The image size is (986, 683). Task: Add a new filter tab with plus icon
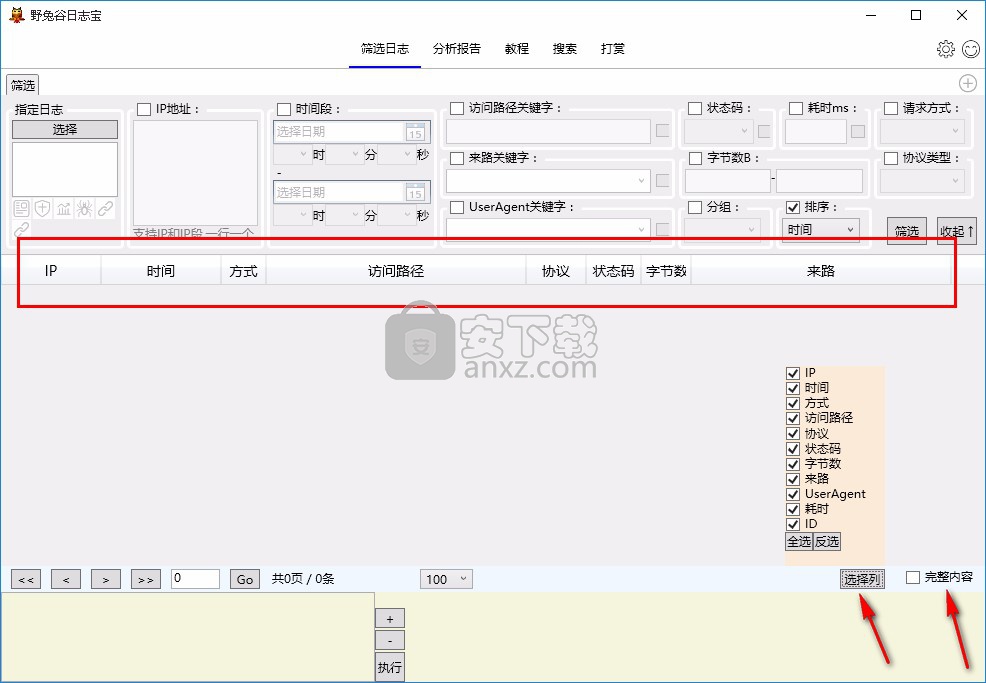pyautogui.click(x=967, y=83)
